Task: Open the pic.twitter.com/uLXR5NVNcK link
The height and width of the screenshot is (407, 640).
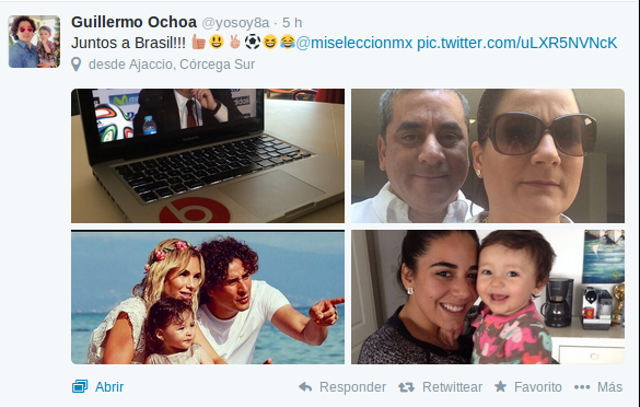Action: pyautogui.click(x=517, y=42)
